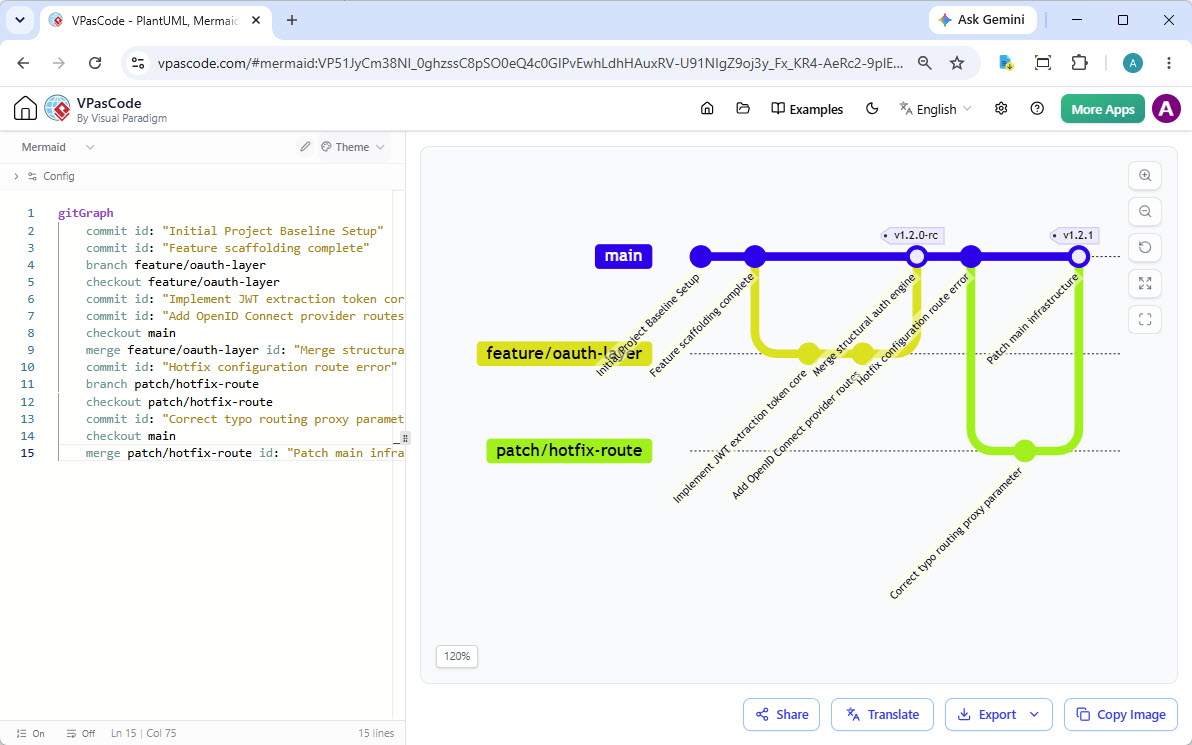The width and height of the screenshot is (1192, 745).
Task: Open the Mermaid language dropdown
Action: 58,147
